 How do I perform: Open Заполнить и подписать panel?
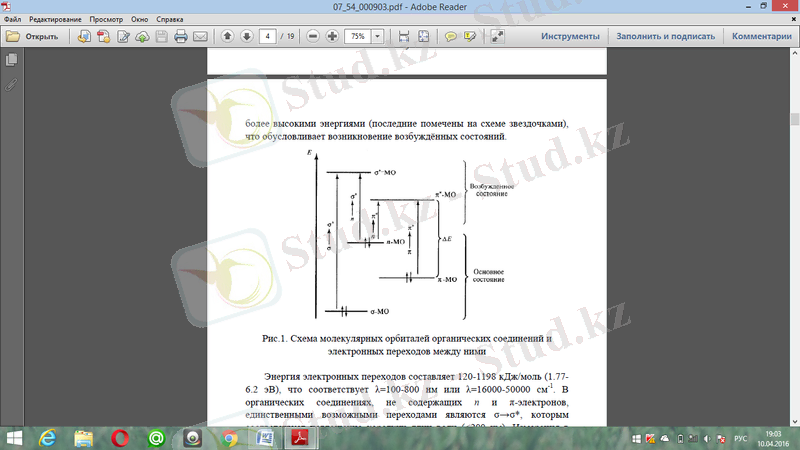click(x=666, y=37)
